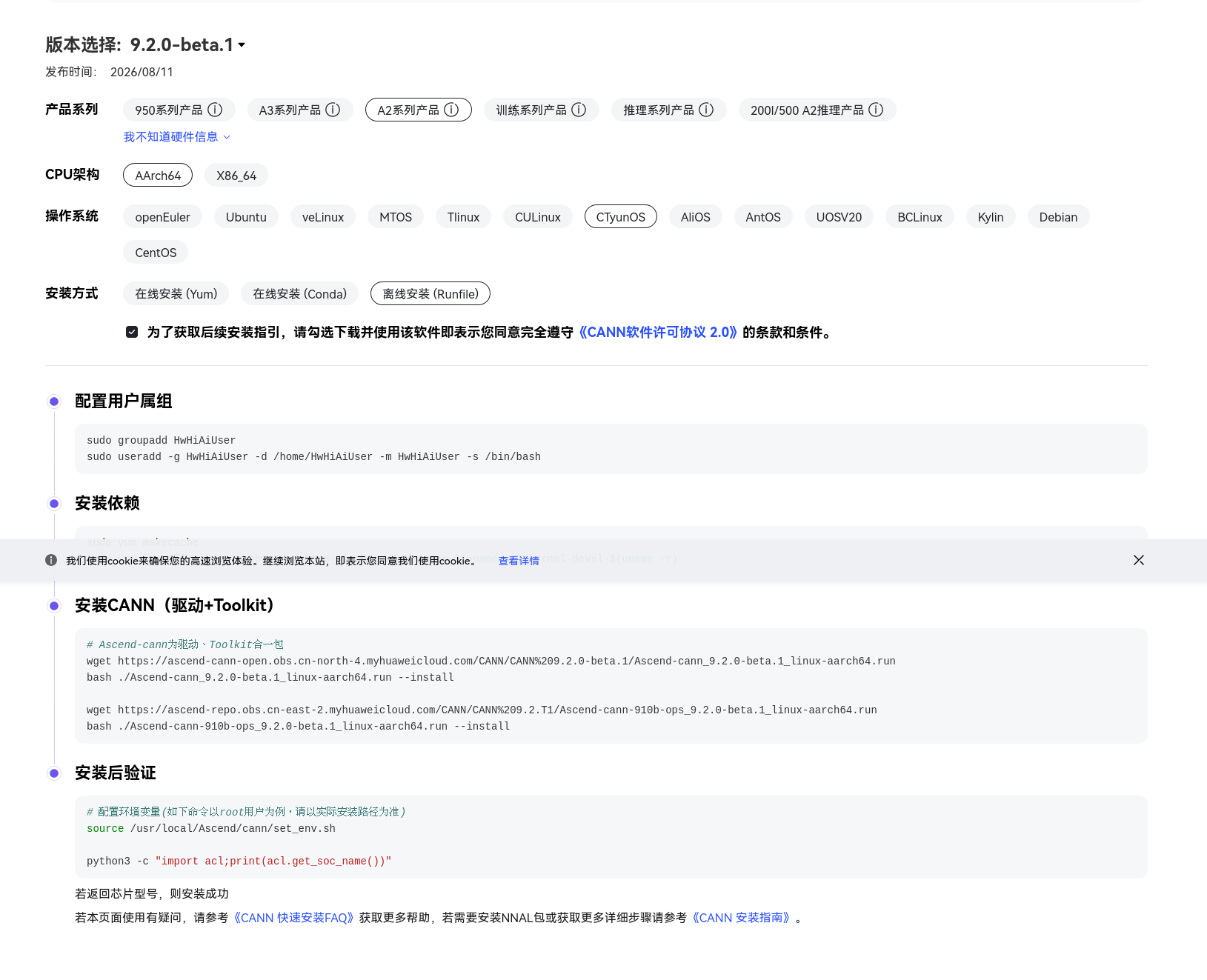This screenshot has height=980, width=1207.
Task: Open CANN软件许可协议 2.0 link
Action: [x=658, y=333]
